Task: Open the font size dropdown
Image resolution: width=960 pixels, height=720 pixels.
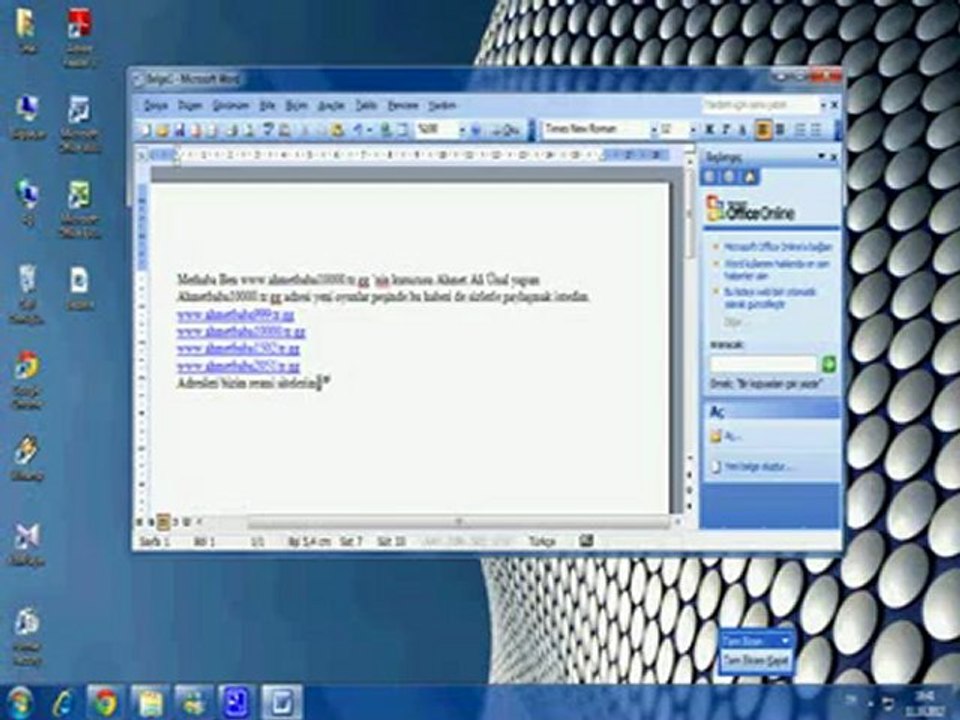Action: tap(692, 130)
